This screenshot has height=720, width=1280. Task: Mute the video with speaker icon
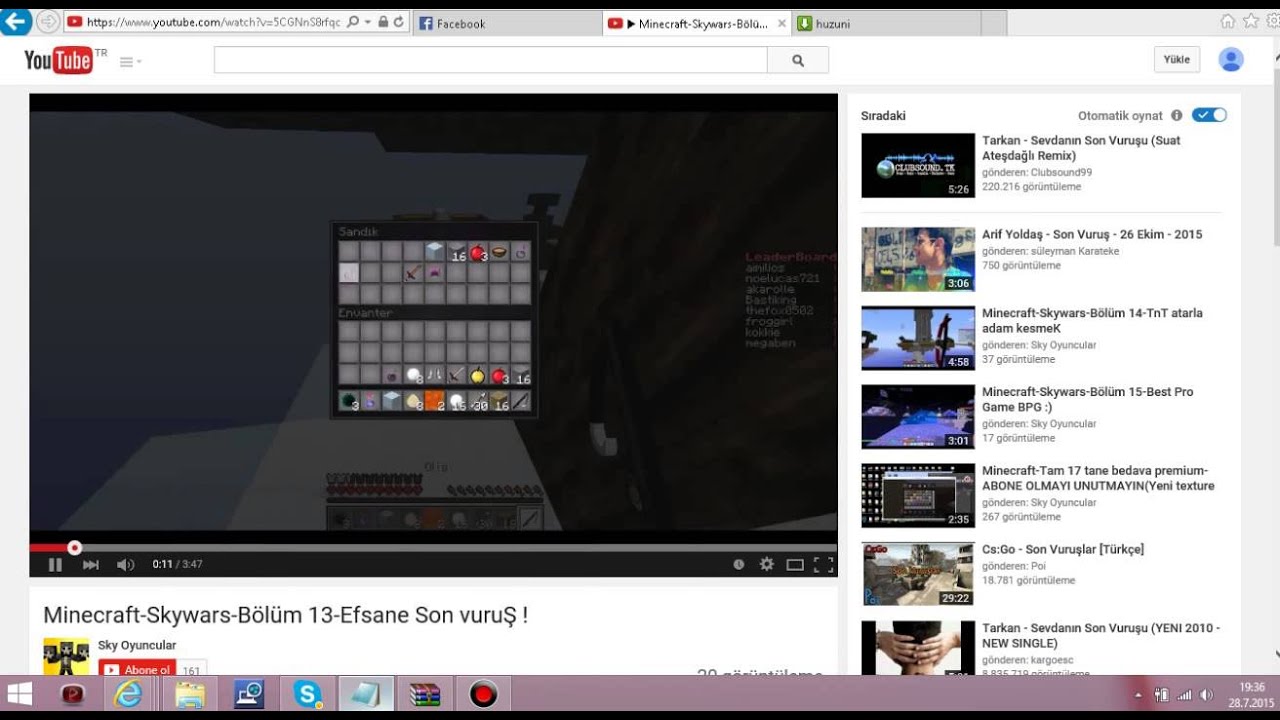pos(125,564)
